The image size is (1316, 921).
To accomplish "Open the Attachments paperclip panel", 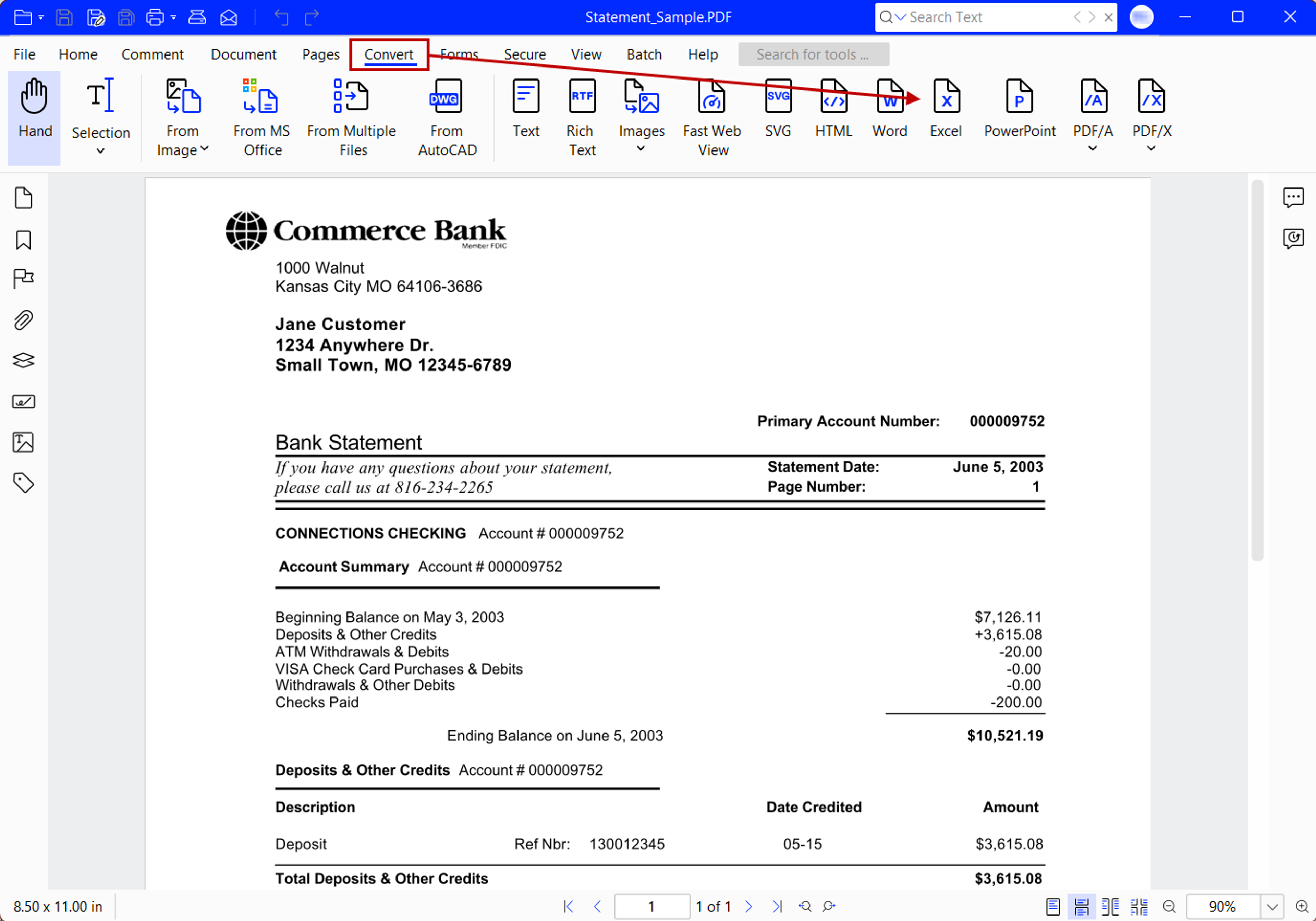I will click(x=24, y=320).
